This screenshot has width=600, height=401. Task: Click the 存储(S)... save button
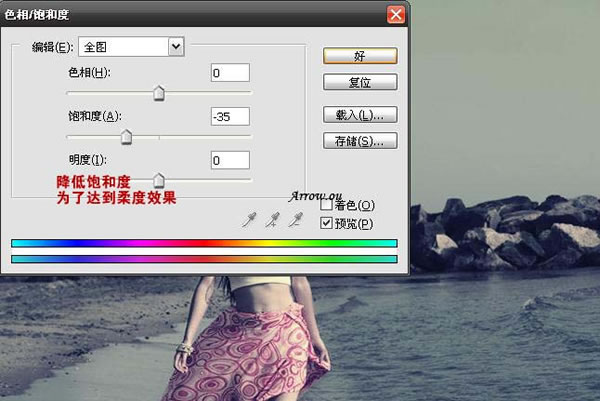[x=360, y=141]
